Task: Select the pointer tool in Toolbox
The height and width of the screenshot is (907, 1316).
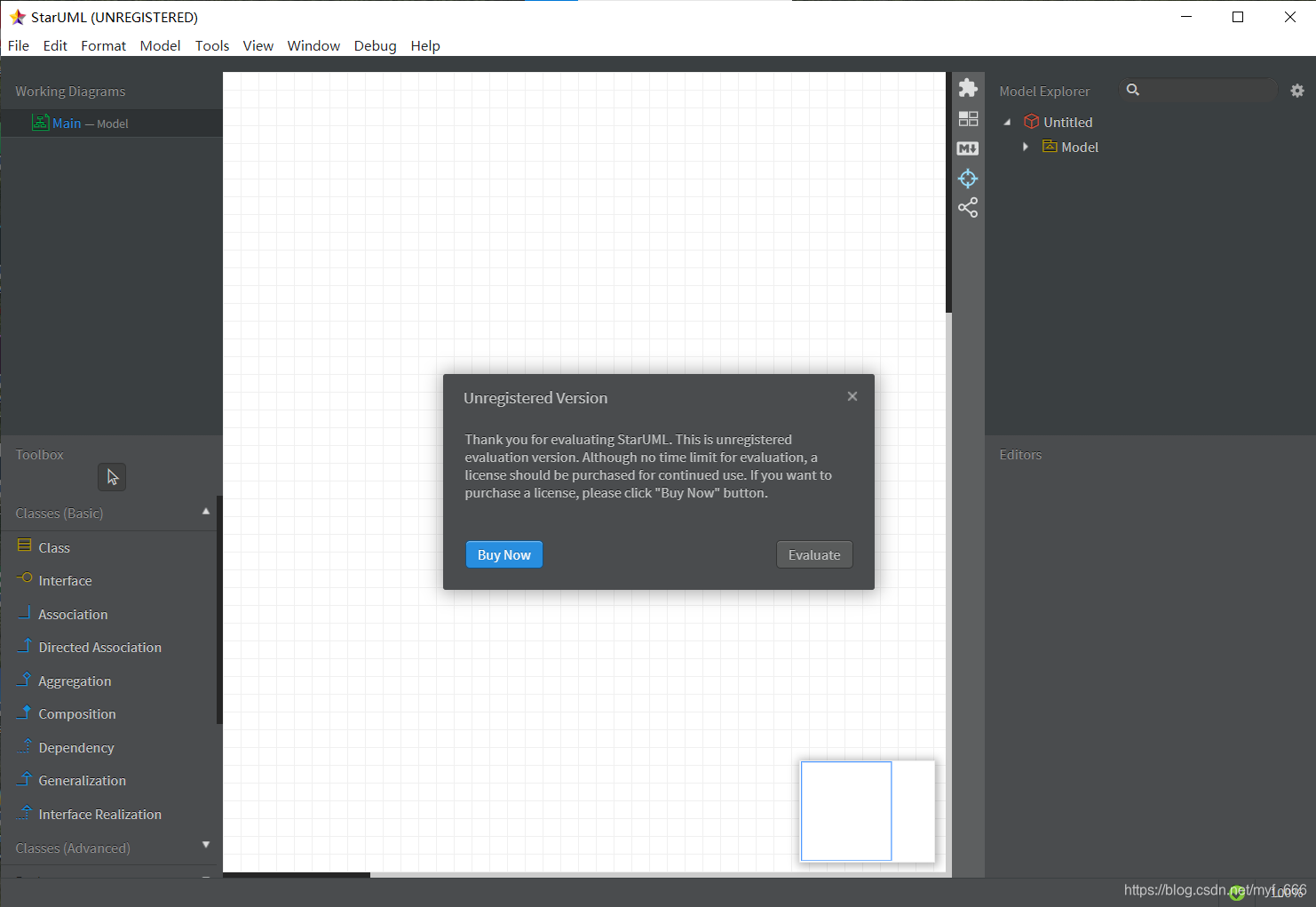Action: click(x=112, y=477)
